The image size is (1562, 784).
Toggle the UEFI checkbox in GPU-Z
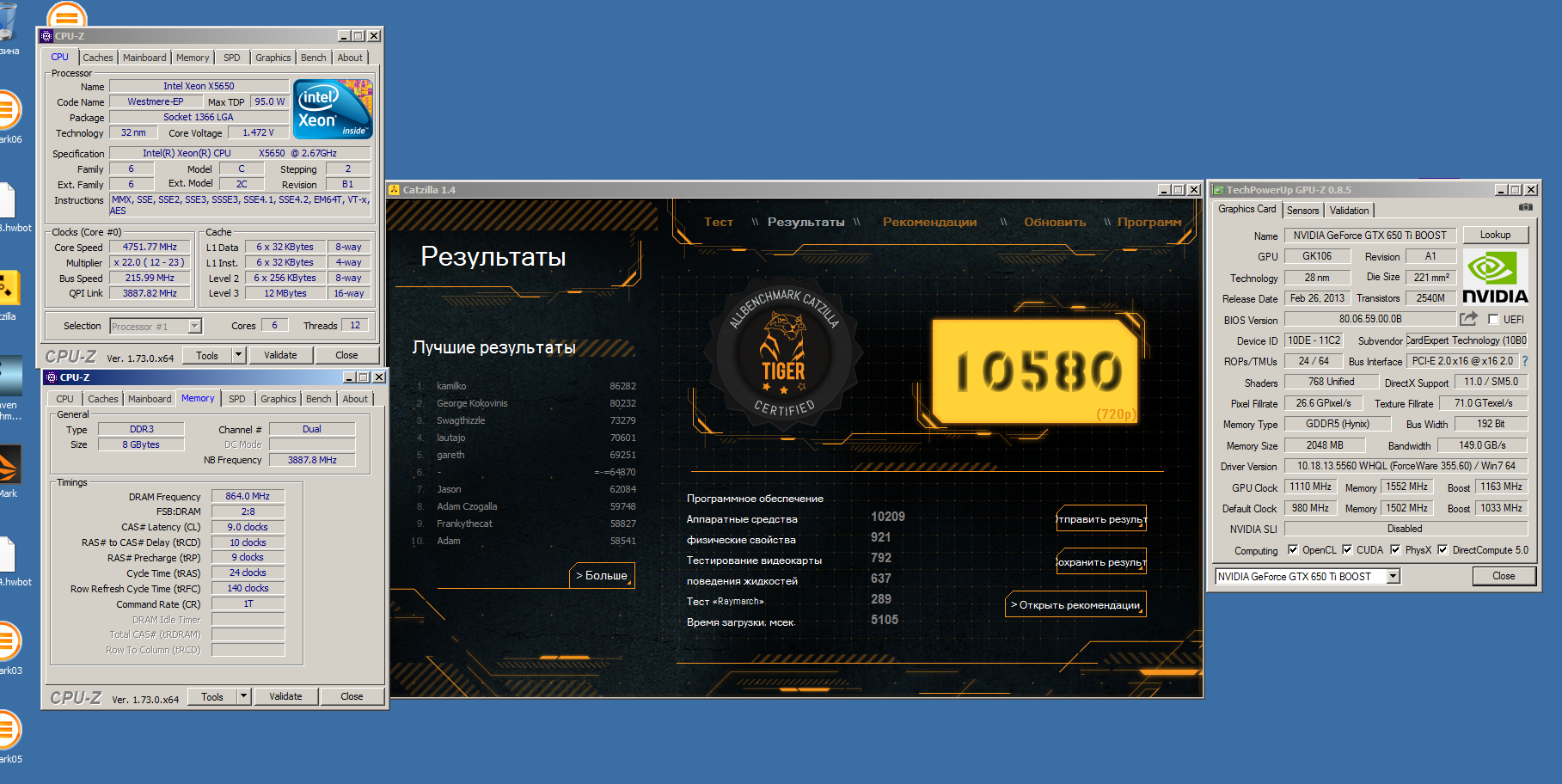pos(1493,320)
